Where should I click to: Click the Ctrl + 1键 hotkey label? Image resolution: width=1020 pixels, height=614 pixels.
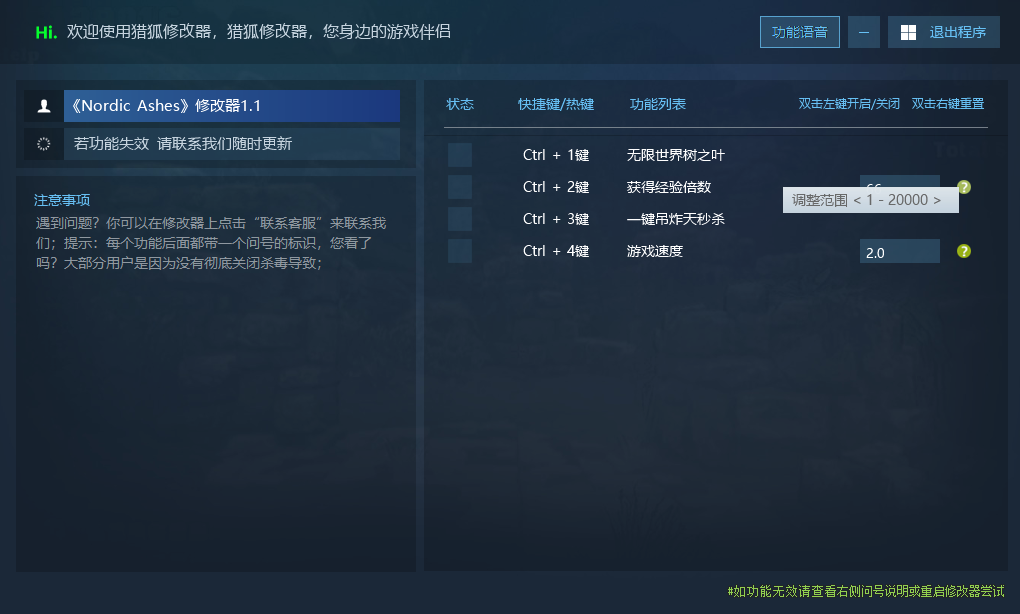pyautogui.click(x=556, y=155)
